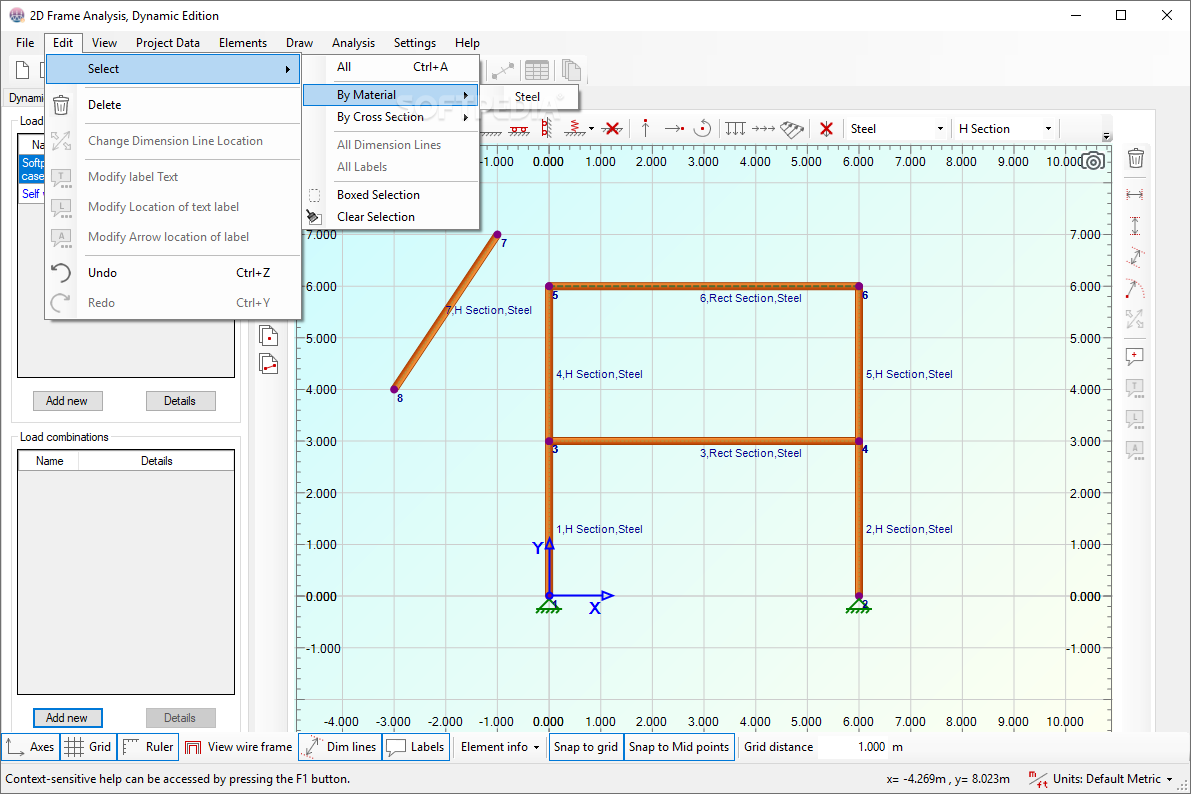The width and height of the screenshot is (1191, 794).
Task: Click Details under load cases
Action: pos(180,400)
